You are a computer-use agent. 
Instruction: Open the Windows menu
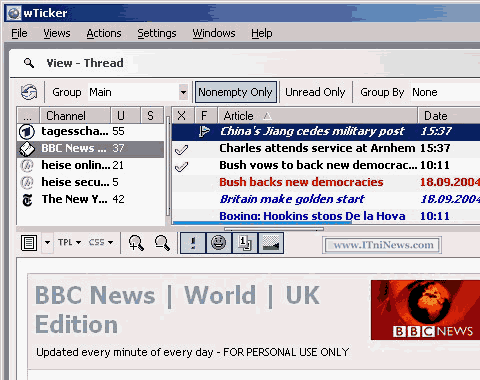[214, 33]
